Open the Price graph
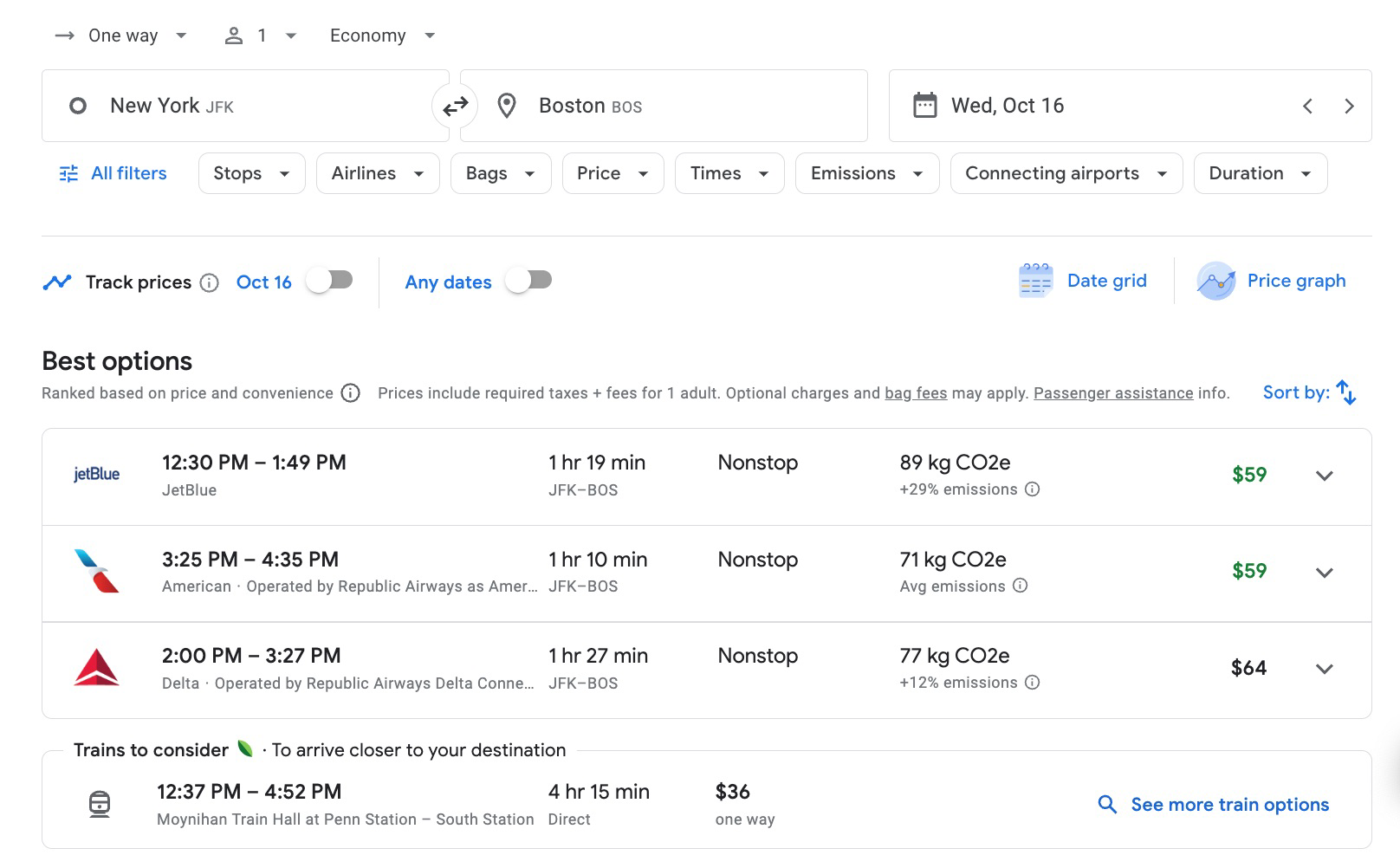 tap(1271, 281)
